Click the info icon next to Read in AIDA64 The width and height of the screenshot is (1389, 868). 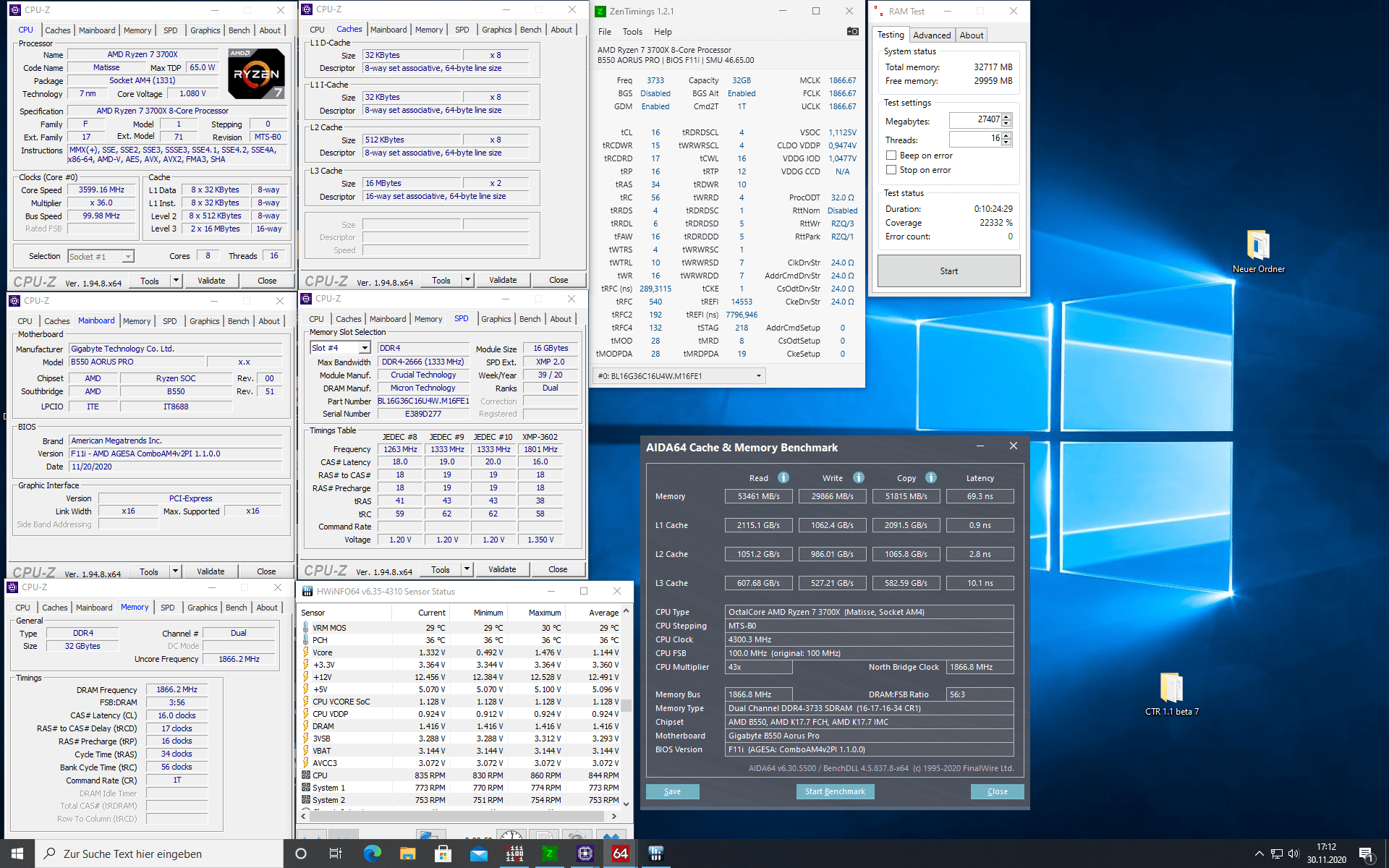click(783, 477)
